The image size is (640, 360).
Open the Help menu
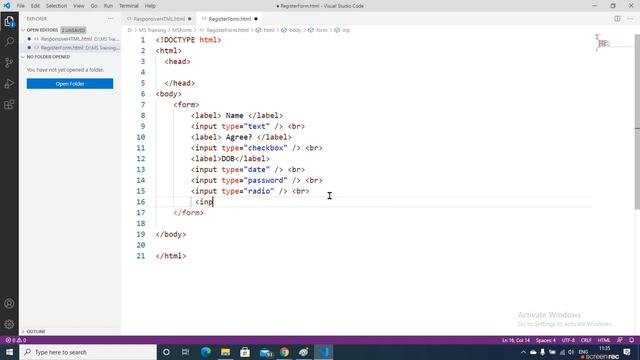[150, 6]
